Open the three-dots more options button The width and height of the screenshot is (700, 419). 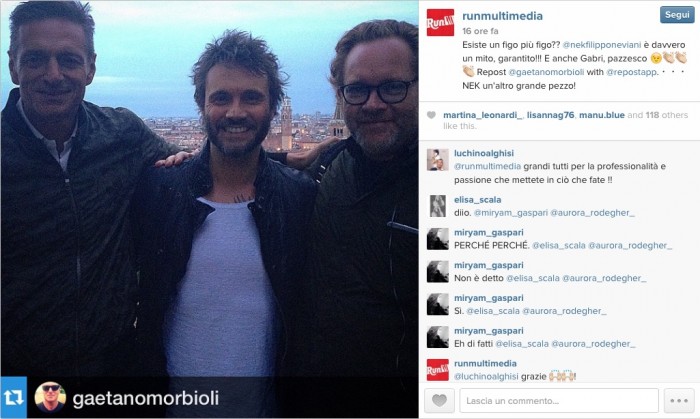[679, 400]
